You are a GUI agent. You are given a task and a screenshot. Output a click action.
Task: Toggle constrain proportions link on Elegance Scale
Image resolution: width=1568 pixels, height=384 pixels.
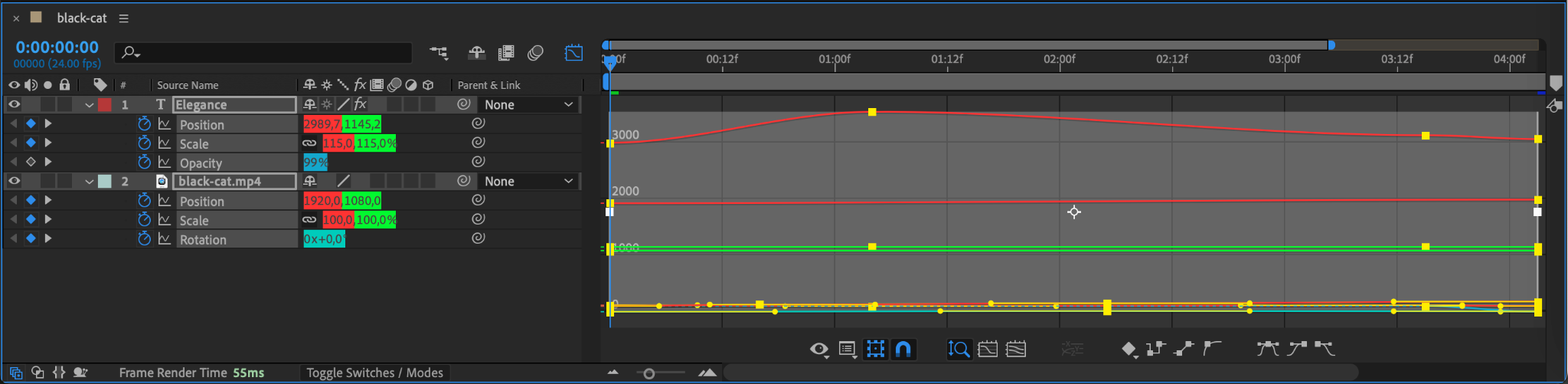[x=309, y=143]
